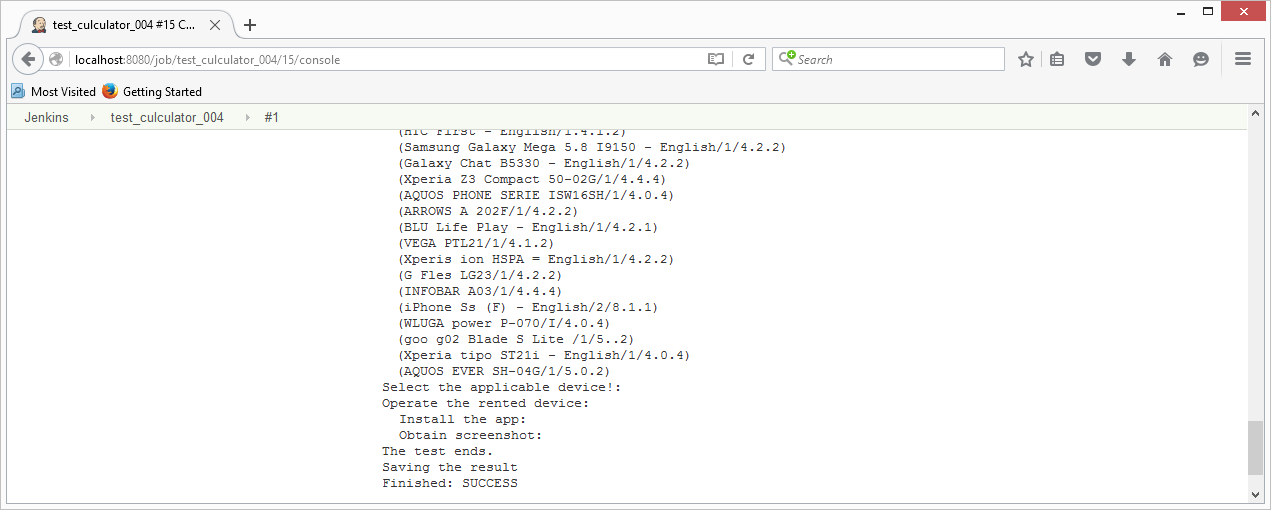The height and width of the screenshot is (510, 1271).
Task: Bookmark this page with star icon
Action: click(x=1025, y=59)
